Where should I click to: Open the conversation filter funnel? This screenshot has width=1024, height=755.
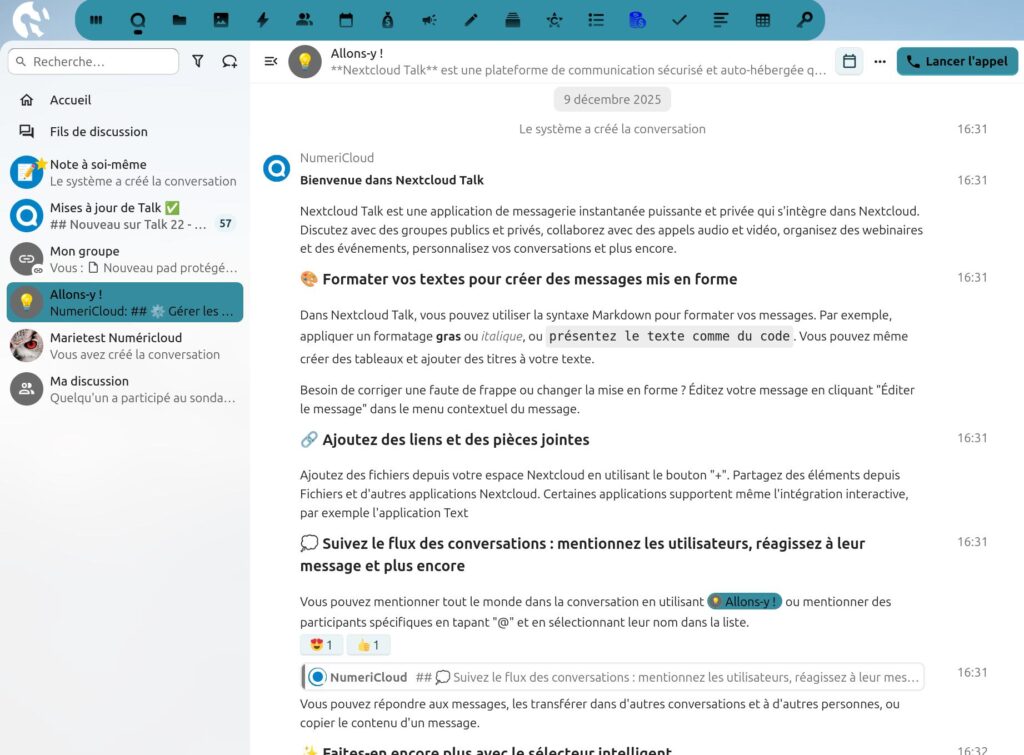(x=198, y=61)
